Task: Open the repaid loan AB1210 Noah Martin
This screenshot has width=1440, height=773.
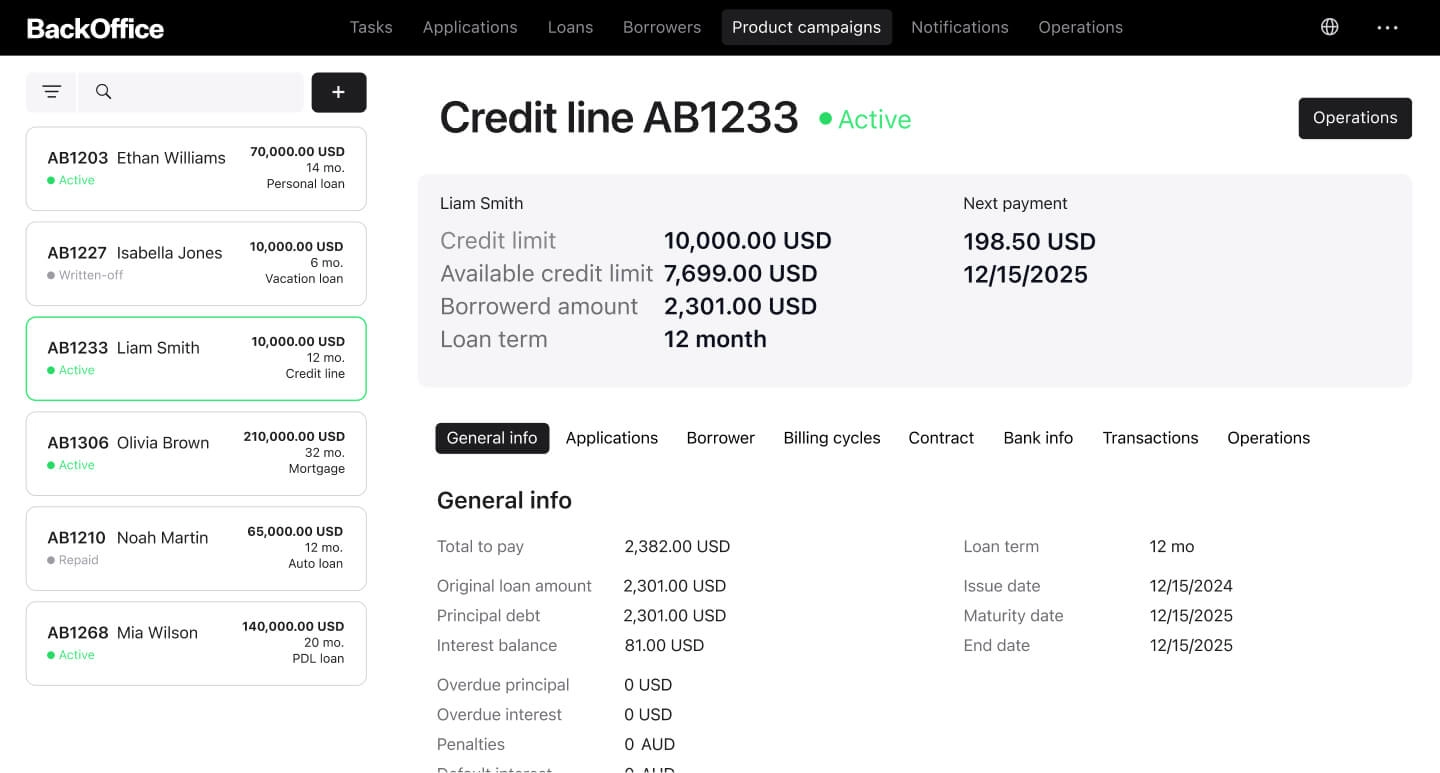Action: [196, 548]
